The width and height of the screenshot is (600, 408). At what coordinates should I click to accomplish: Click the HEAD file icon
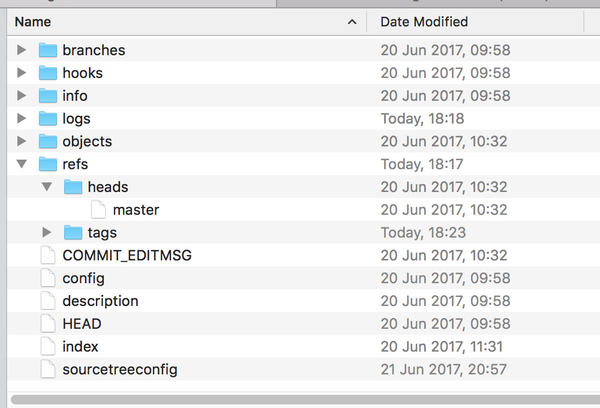(x=49, y=324)
